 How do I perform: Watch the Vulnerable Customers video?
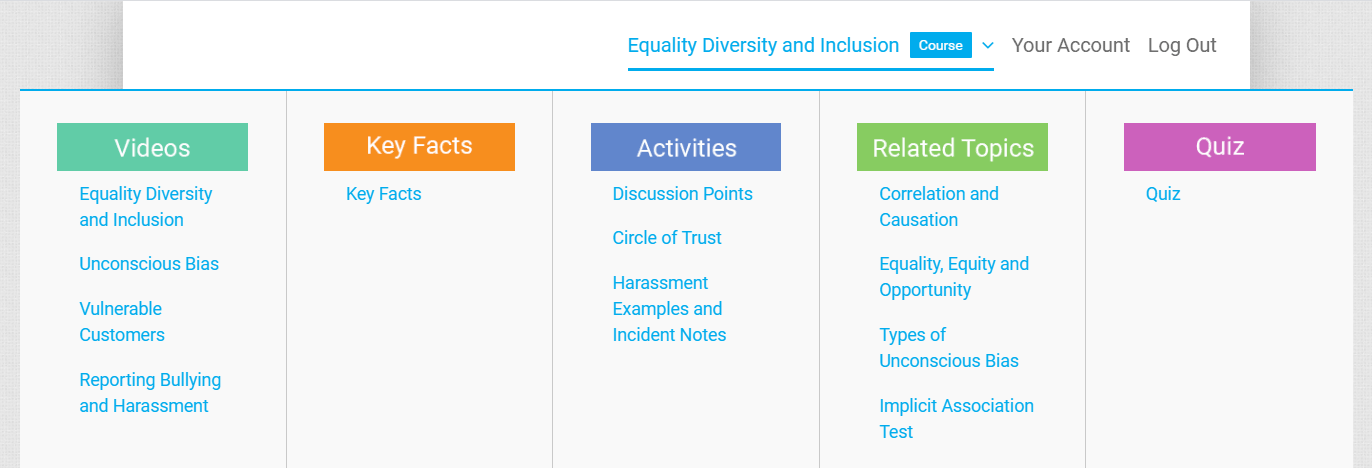(122, 322)
